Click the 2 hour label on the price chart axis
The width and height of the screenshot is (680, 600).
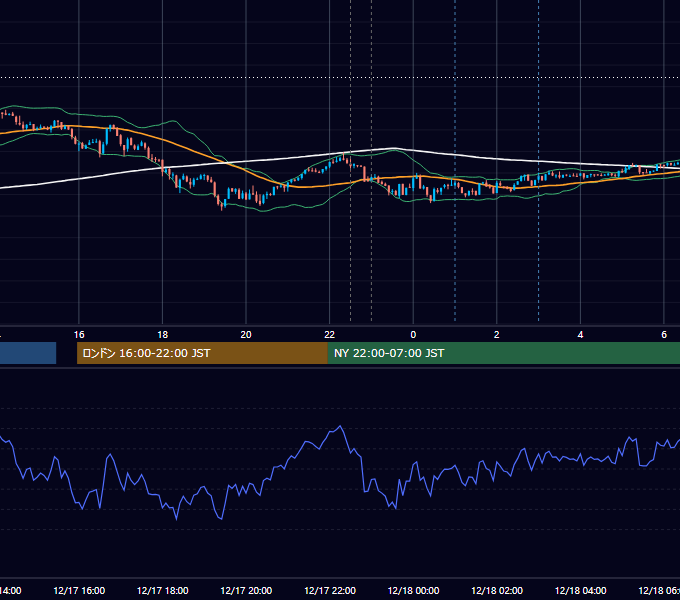point(497,335)
